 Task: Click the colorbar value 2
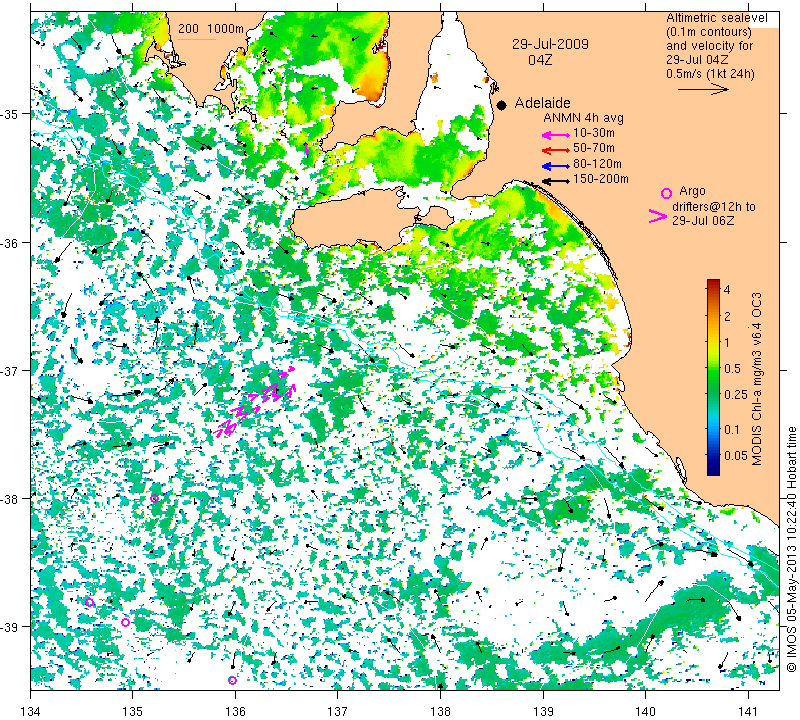point(727,316)
